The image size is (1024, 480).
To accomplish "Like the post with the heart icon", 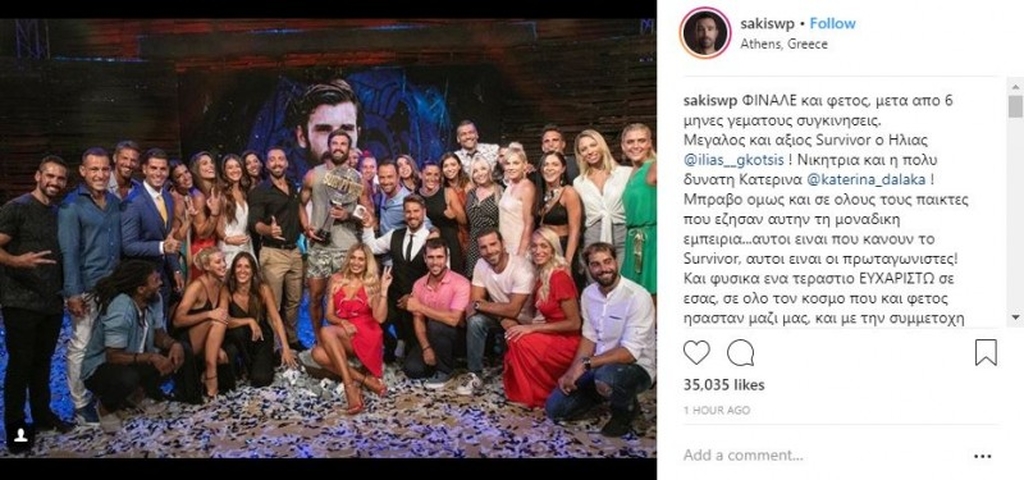I will click(696, 353).
